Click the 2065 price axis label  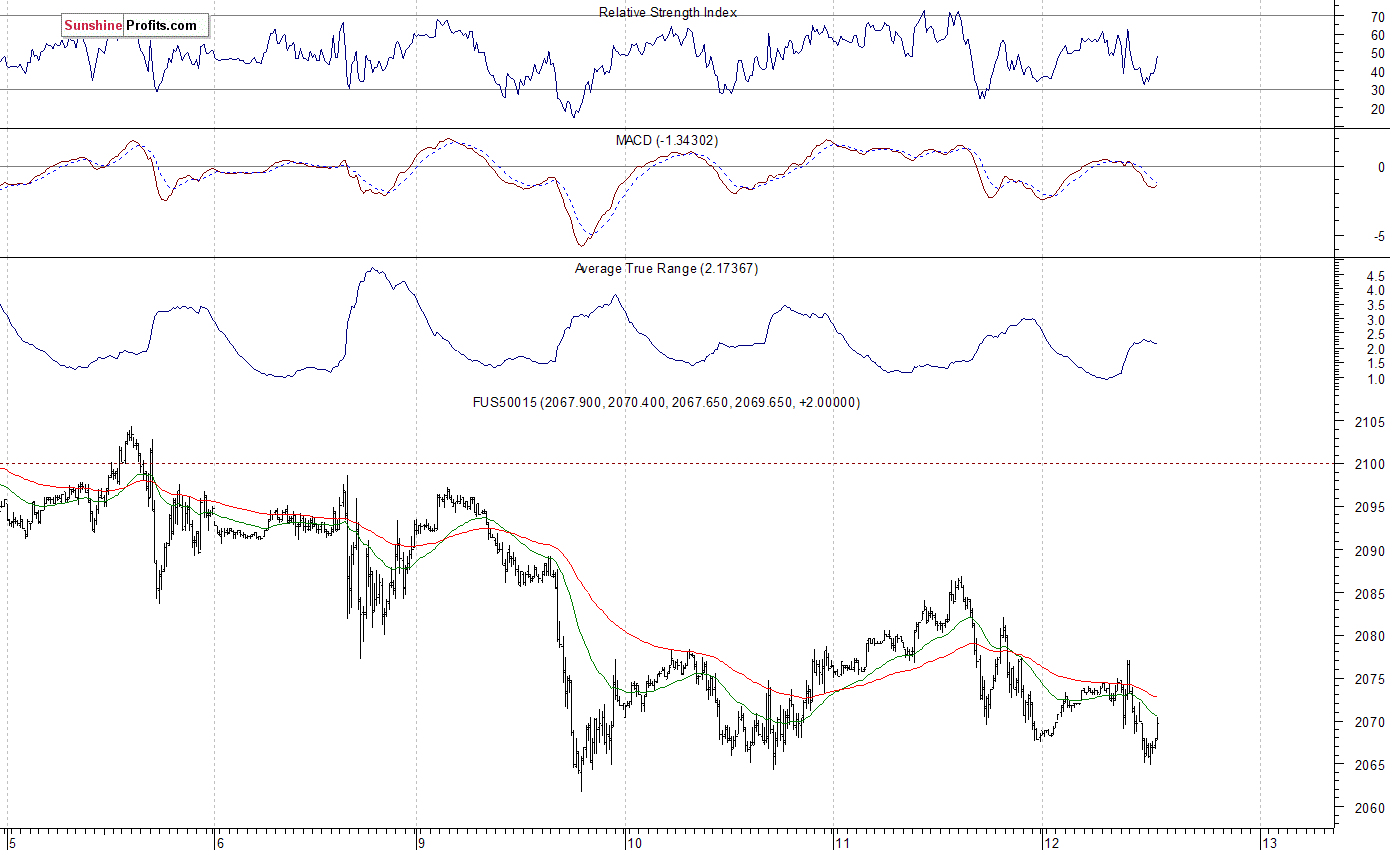click(1371, 765)
